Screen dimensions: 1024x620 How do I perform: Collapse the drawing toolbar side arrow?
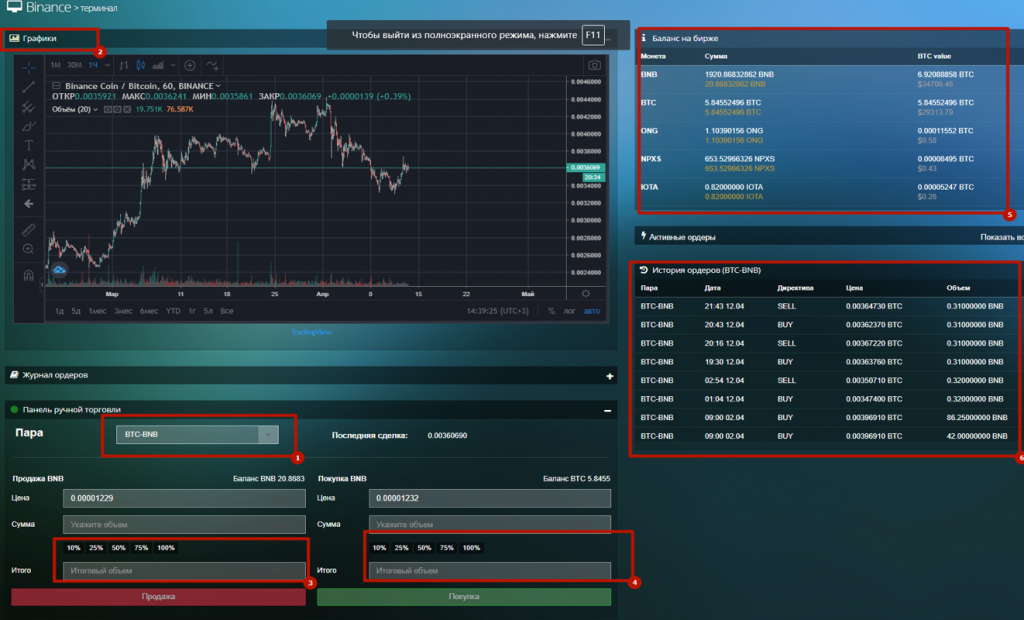click(x=42, y=285)
